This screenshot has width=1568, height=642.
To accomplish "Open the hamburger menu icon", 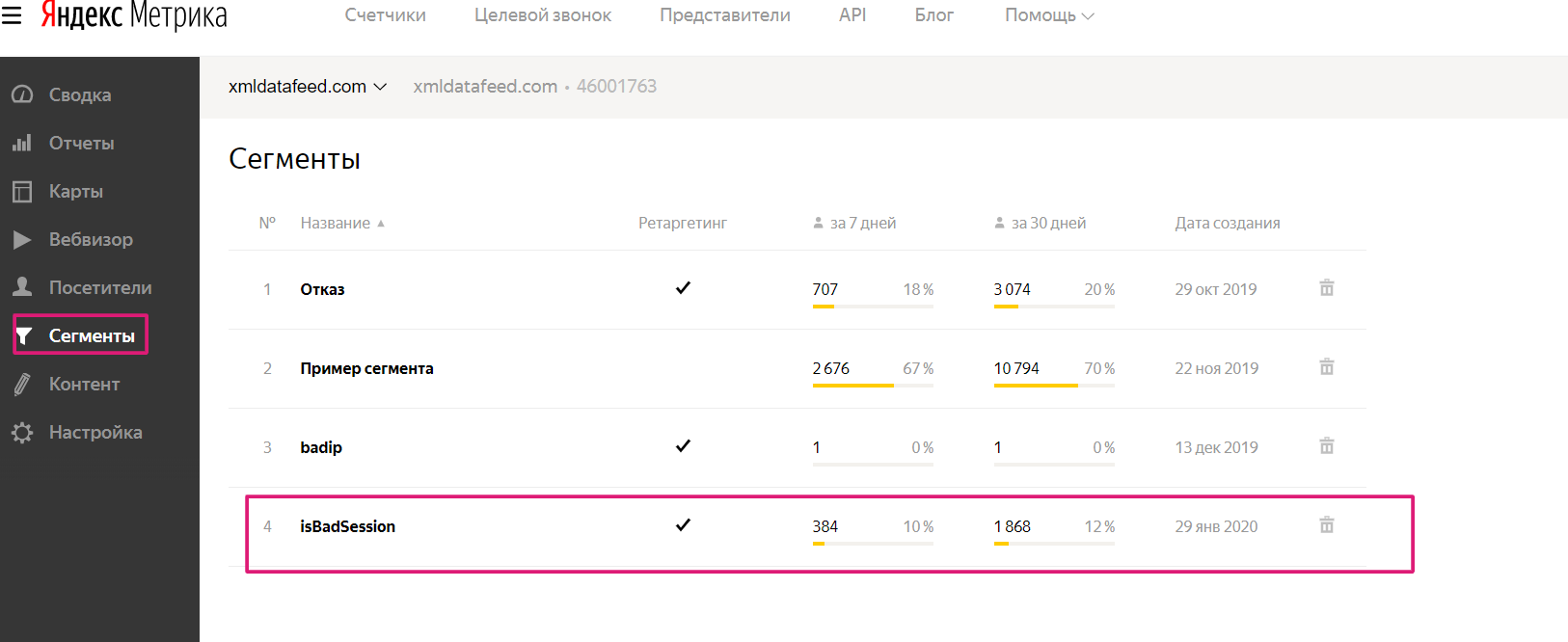I will 12,15.
